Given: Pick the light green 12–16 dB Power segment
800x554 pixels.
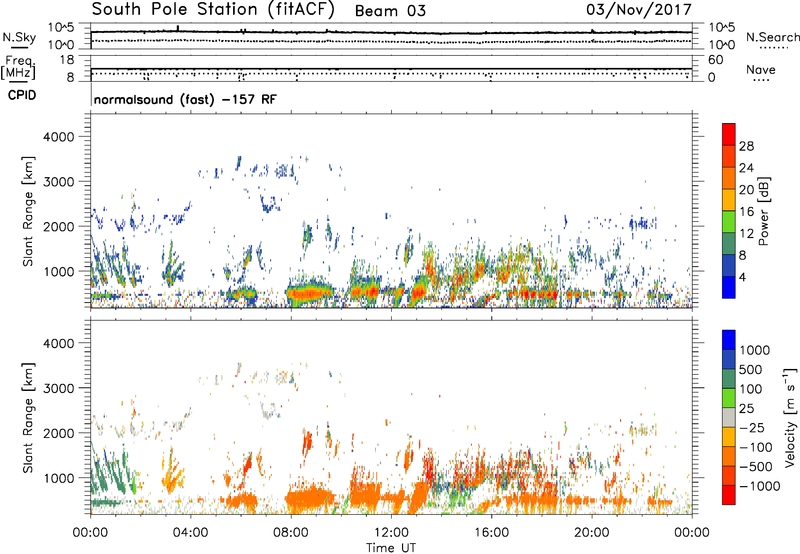Looking at the screenshot, I should point(729,221).
